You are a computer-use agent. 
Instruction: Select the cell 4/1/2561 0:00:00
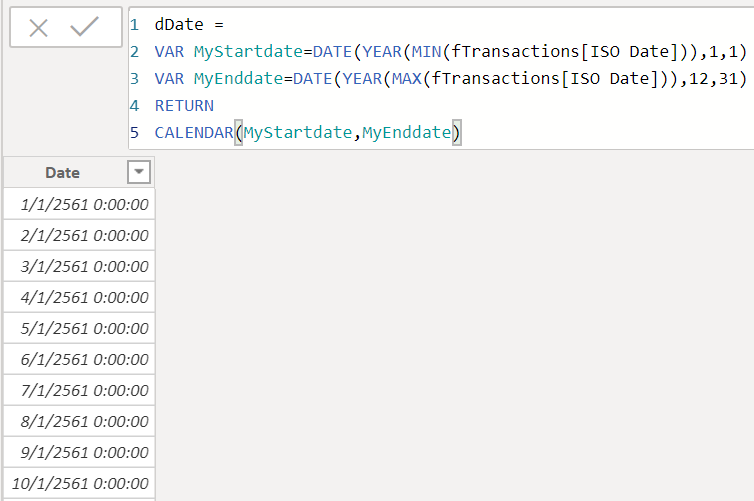click(x=79, y=298)
